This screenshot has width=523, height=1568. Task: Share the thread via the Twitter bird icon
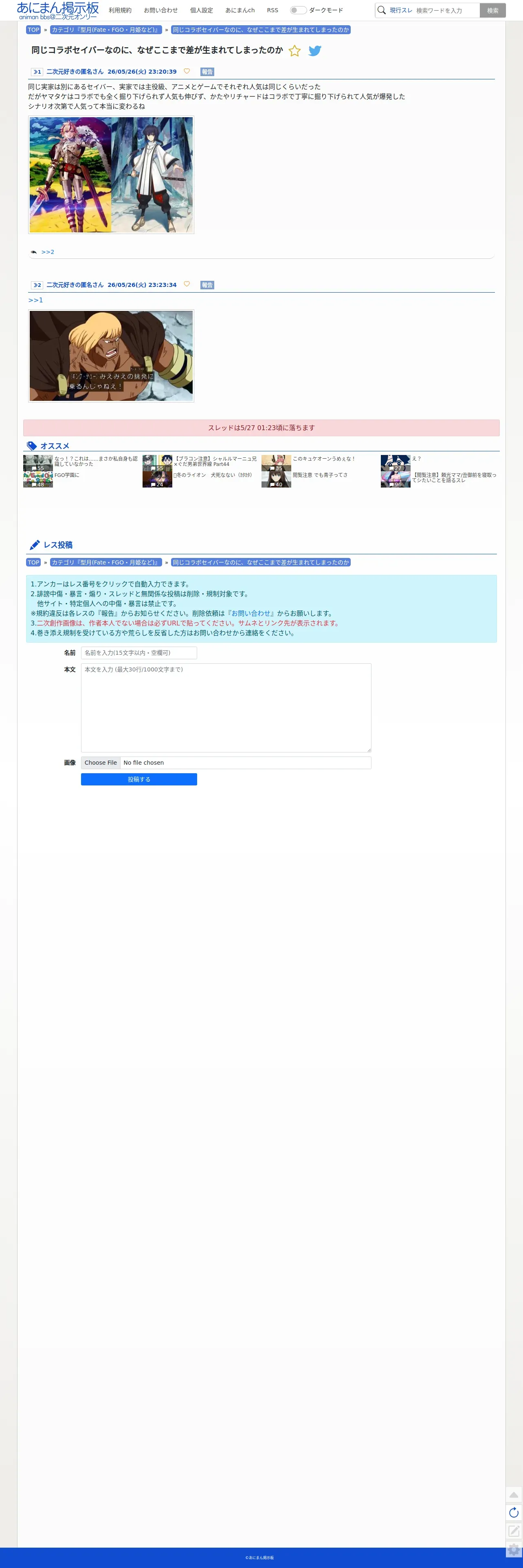pyautogui.click(x=314, y=50)
